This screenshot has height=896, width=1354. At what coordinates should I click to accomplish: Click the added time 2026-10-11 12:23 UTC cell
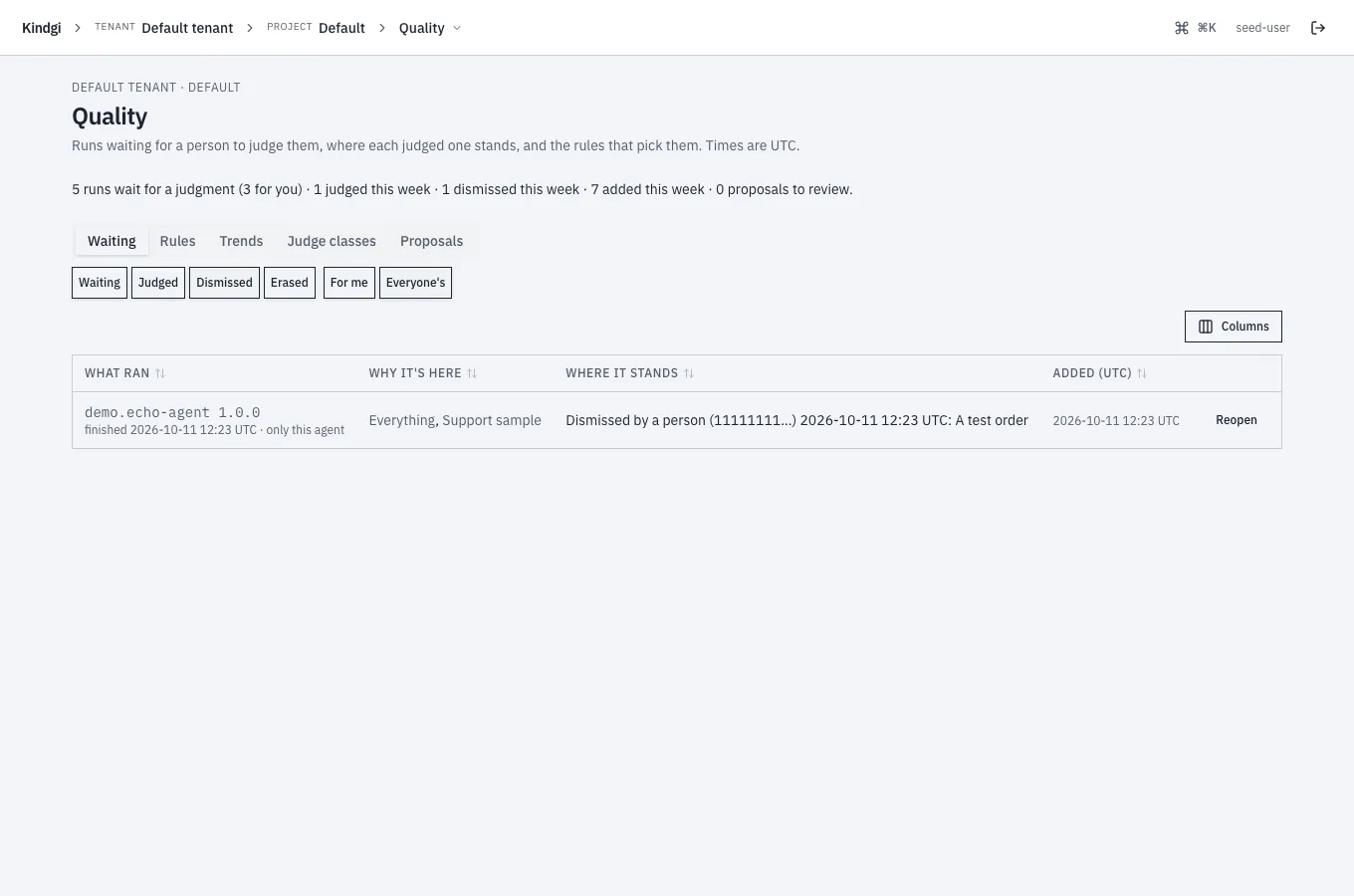[x=1116, y=421]
